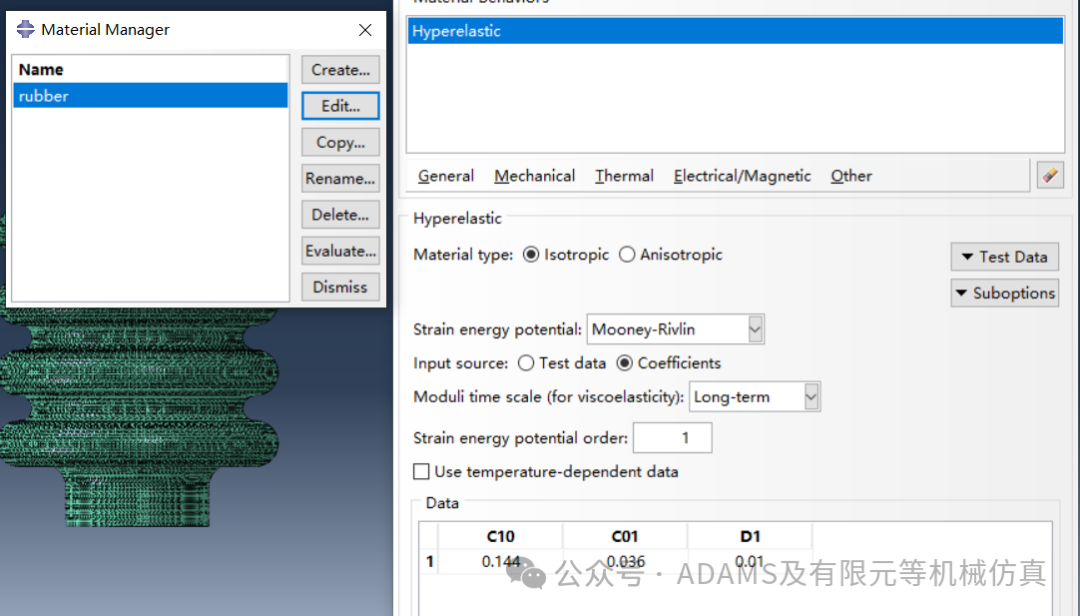Click the Create... button
This screenshot has height=616, width=1080.
click(340, 70)
